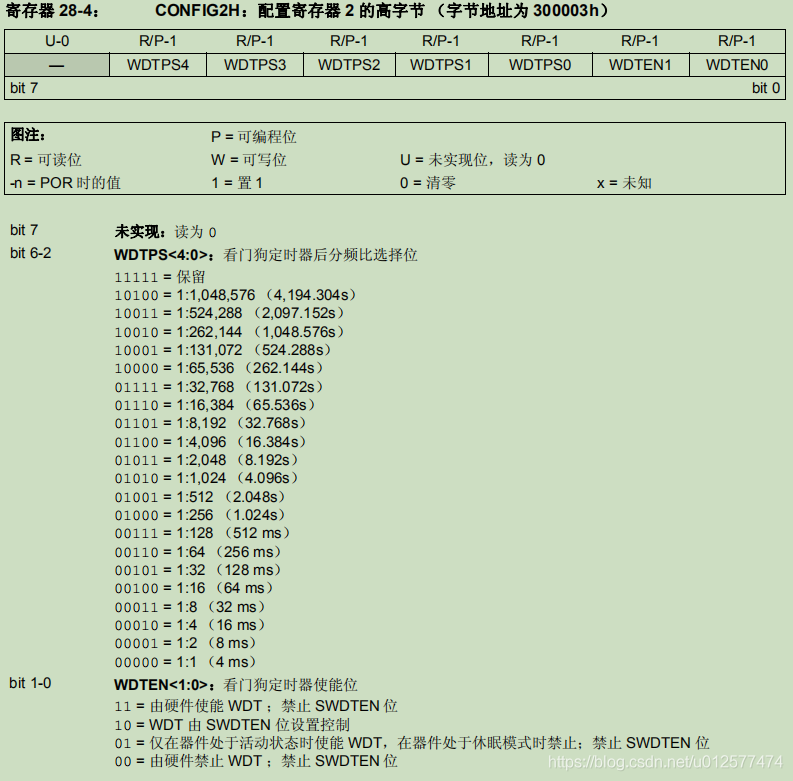The height and width of the screenshot is (781, 793).
Task: Click the 10100 = 1:1,048,576 line
Action: coord(235,295)
